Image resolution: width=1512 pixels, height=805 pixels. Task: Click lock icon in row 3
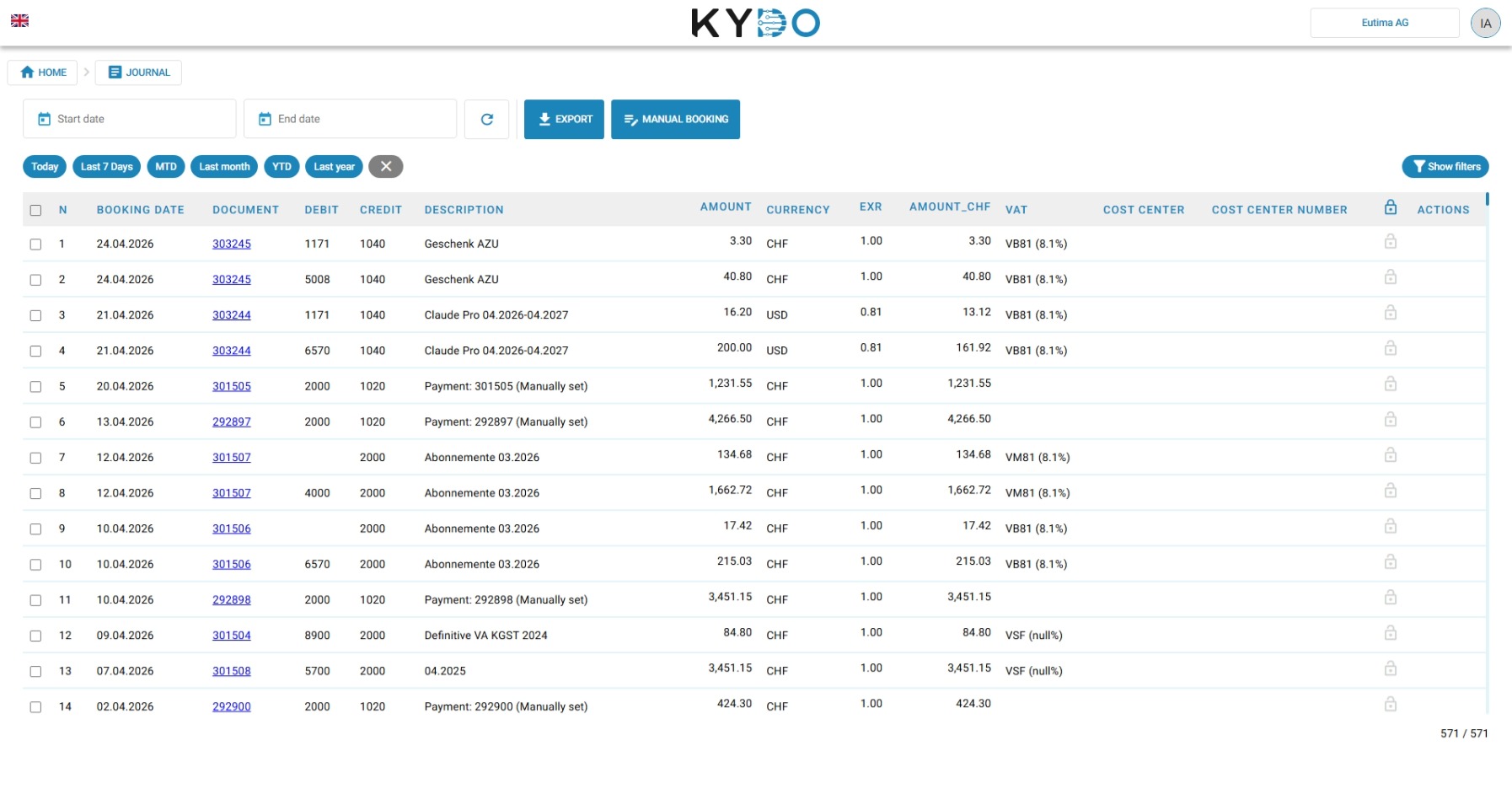pyautogui.click(x=1391, y=313)
